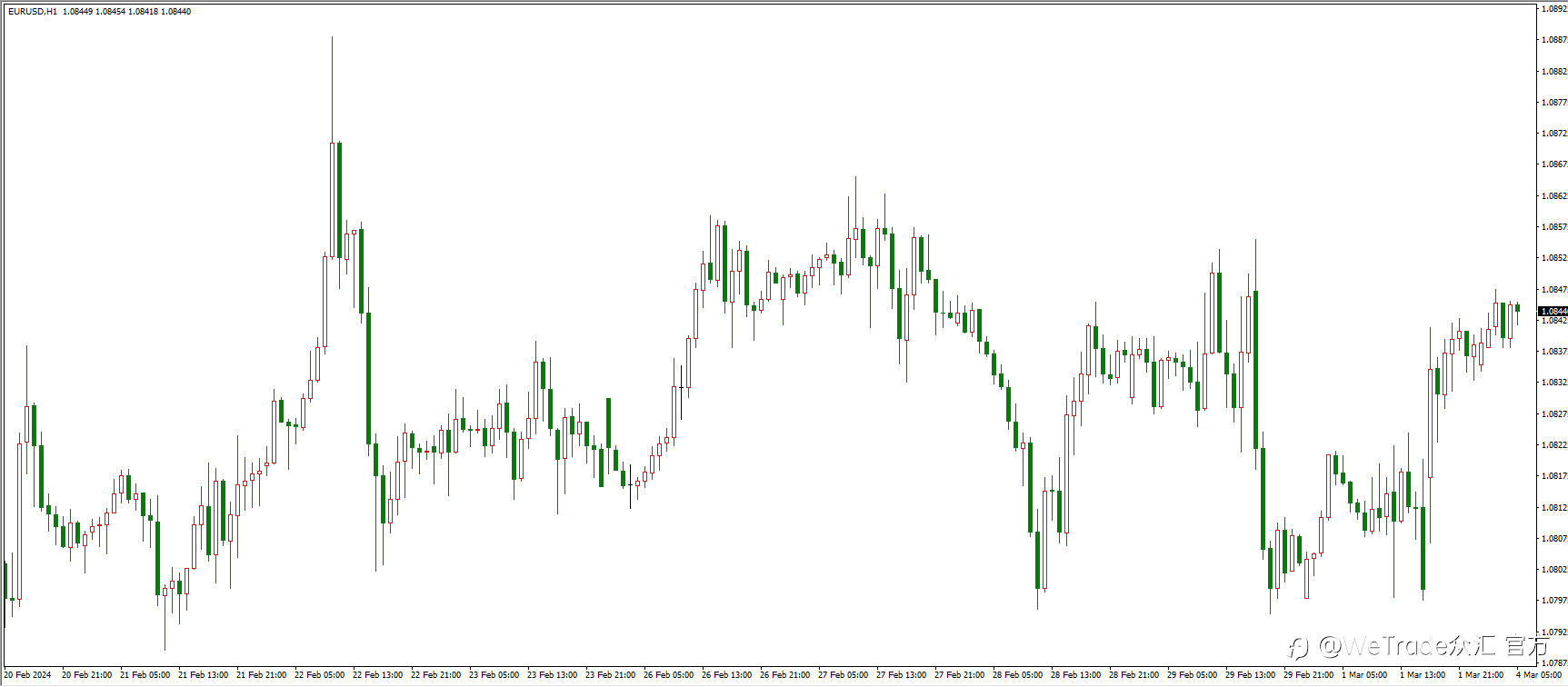1568x687 pixels.
Task: Click the 1.0867 price axis label
Action: 1554,164
